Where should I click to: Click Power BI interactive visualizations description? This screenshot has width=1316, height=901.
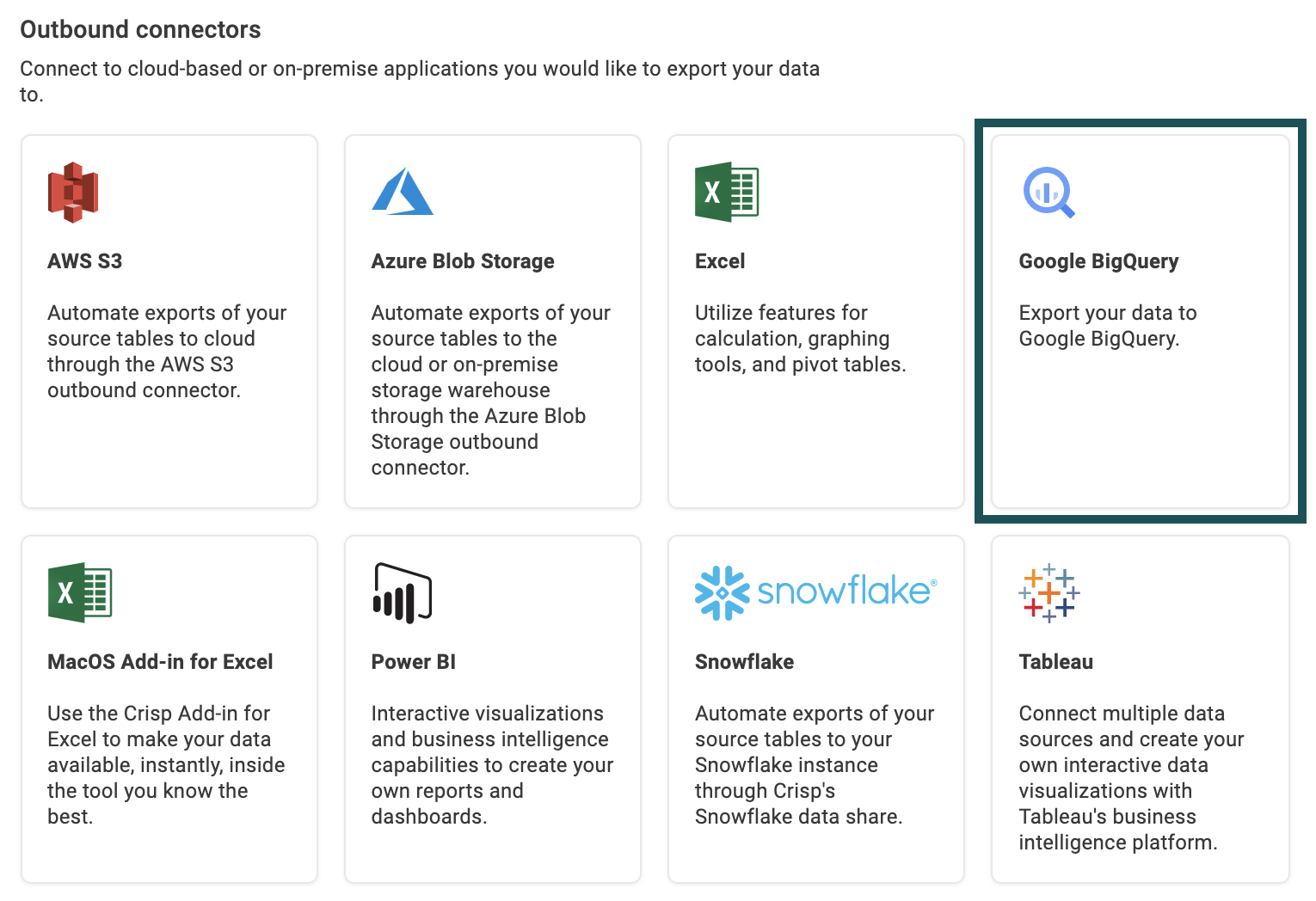[x=492, y=765]
